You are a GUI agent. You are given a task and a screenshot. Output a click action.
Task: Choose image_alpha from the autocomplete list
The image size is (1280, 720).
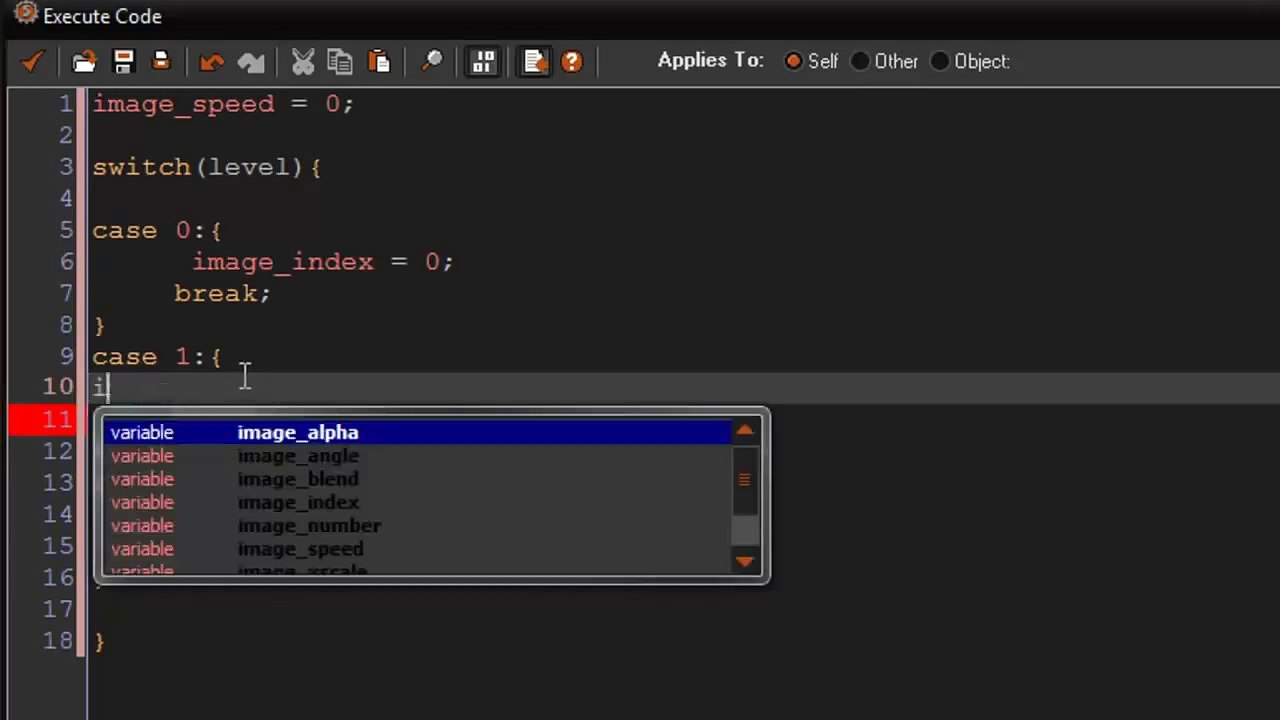pyautogui.click(x=418, y=432)
